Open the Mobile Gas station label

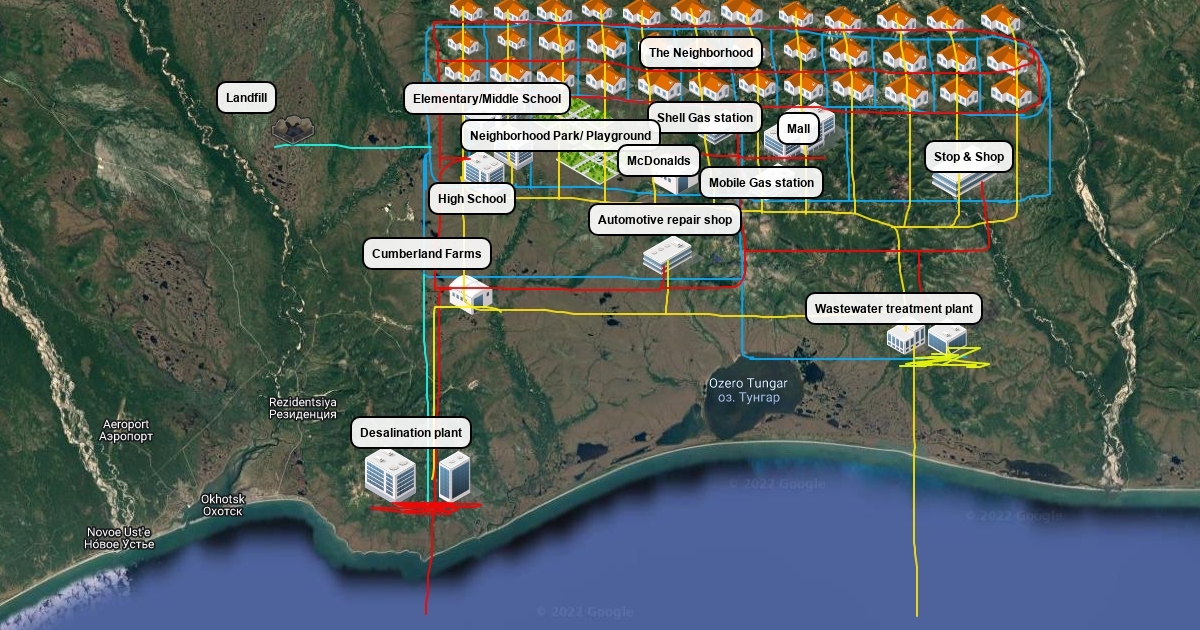point(761,183)
